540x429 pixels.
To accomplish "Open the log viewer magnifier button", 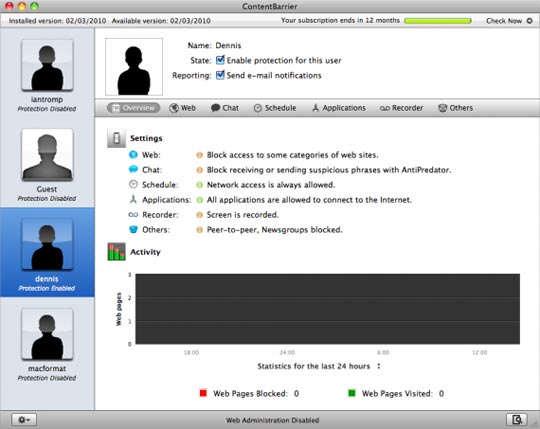I will pyautogui.click(x=517, y=420).
